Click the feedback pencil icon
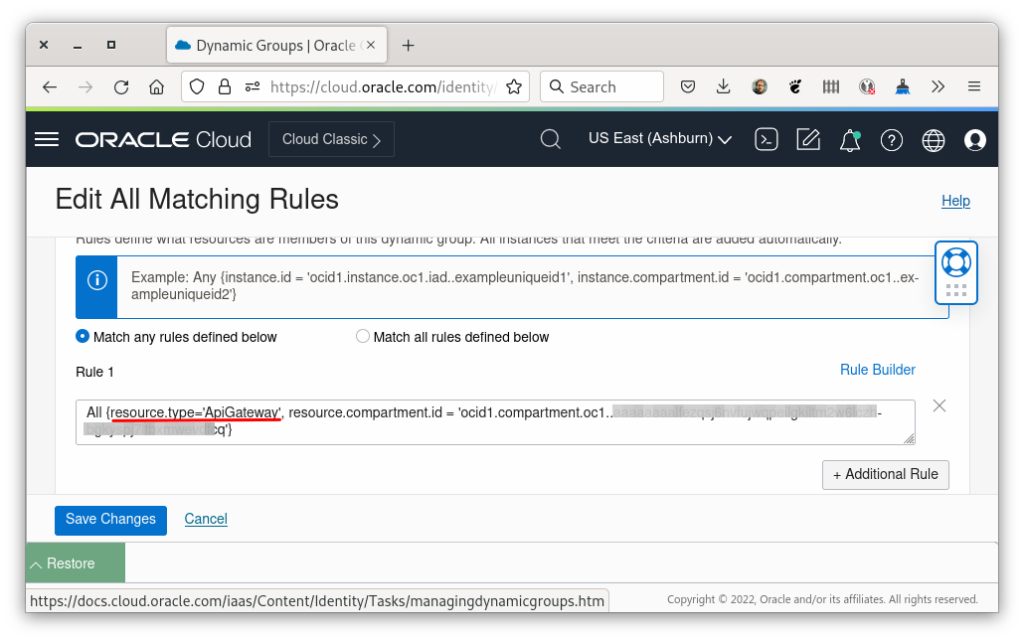Image resolution: width=1024 pixels, height=641 pixels. [808, 139]
